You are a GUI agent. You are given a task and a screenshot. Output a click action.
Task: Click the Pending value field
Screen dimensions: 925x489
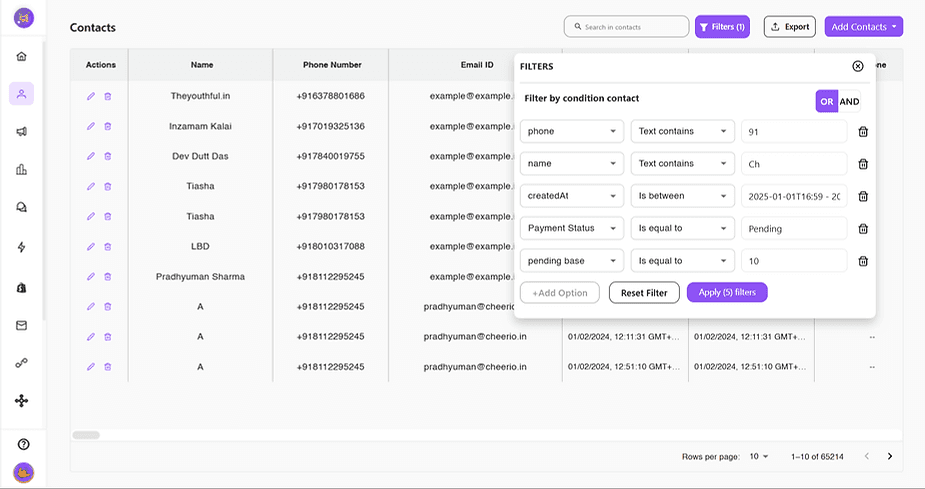pyautogui.click(x=794, y=228)
